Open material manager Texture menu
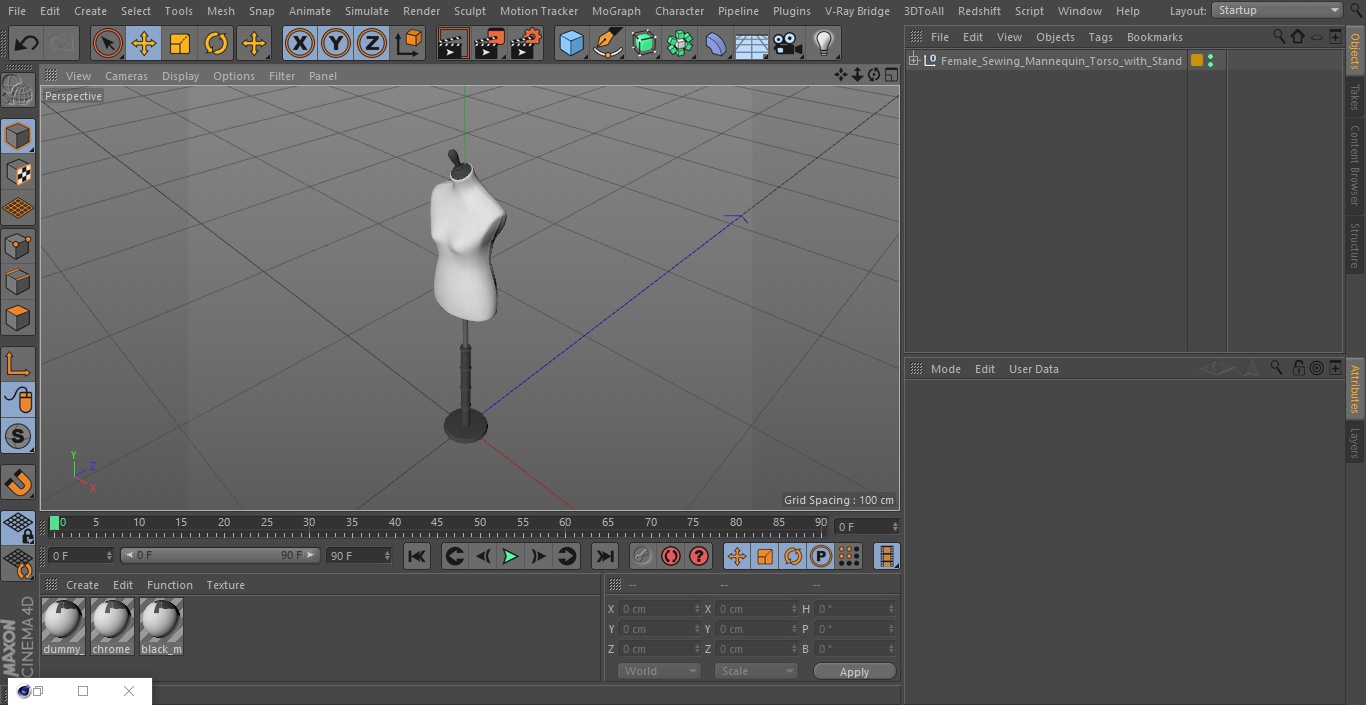The image size is (1366, 705). [225, 585]
